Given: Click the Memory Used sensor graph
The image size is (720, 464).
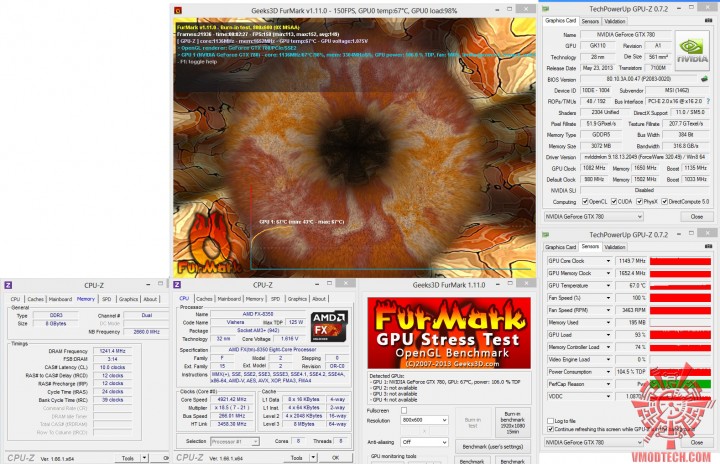Looking at the screenshot, I should [681, 323].
